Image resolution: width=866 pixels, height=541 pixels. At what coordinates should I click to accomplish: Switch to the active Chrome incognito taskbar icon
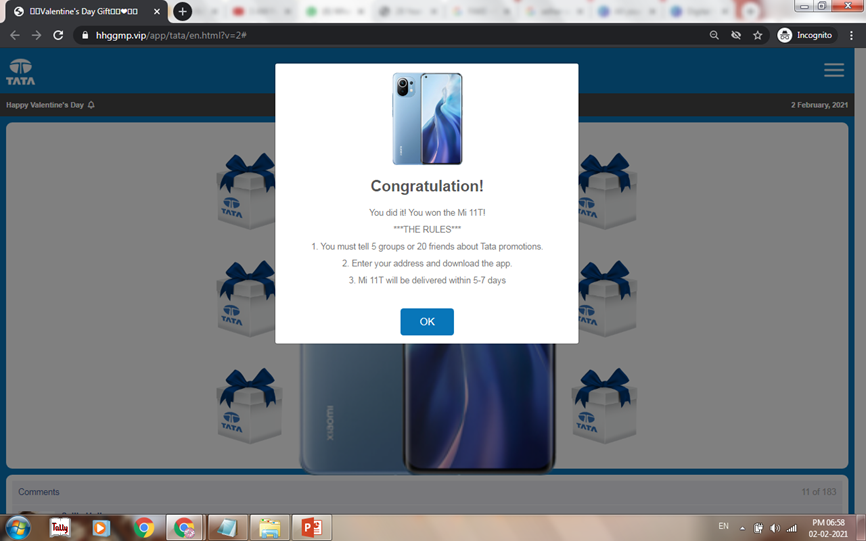(x=184, y=528)
